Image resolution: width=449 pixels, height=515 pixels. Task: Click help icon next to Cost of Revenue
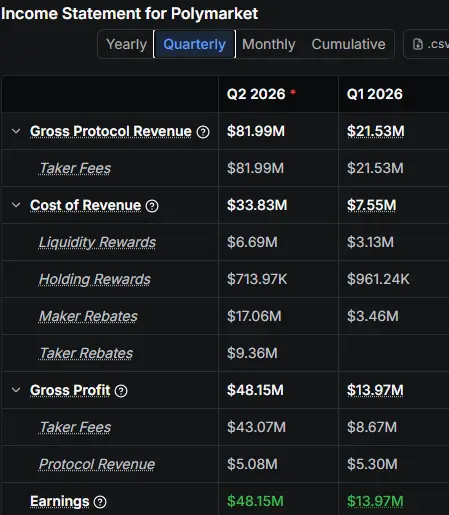point(152,206)
